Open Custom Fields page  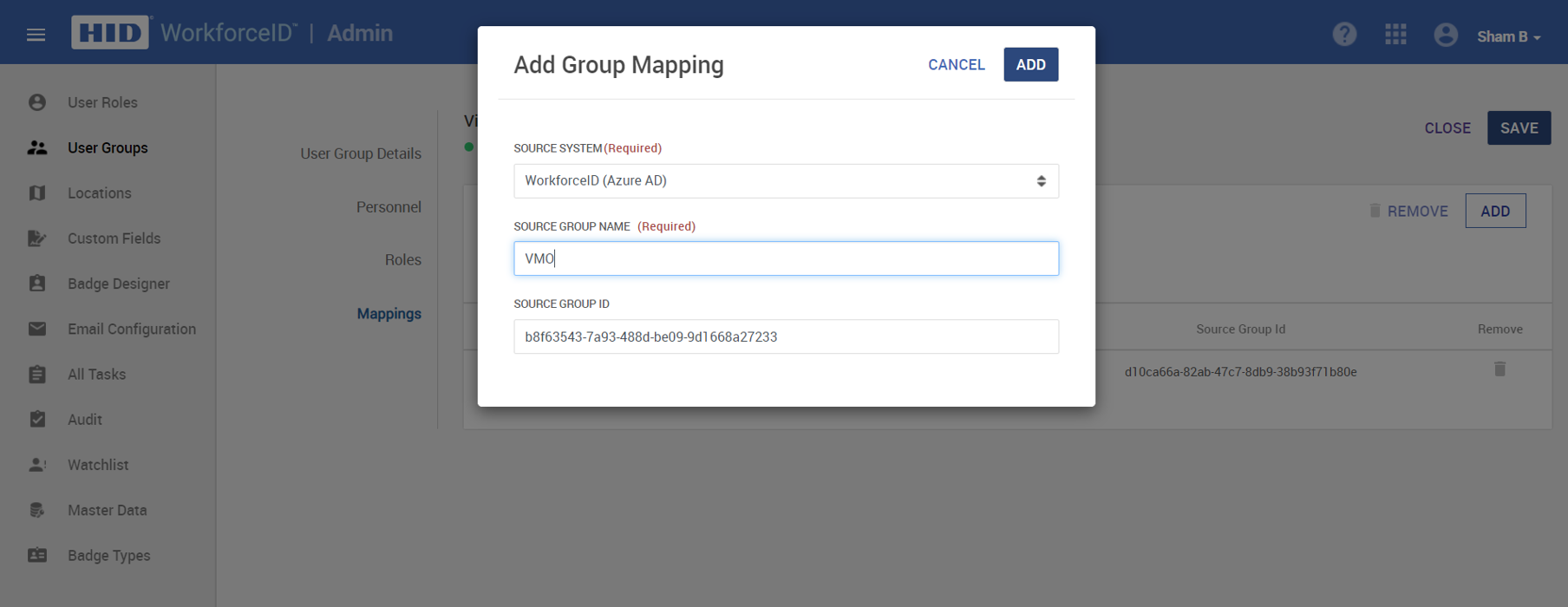tap(114, 238)
